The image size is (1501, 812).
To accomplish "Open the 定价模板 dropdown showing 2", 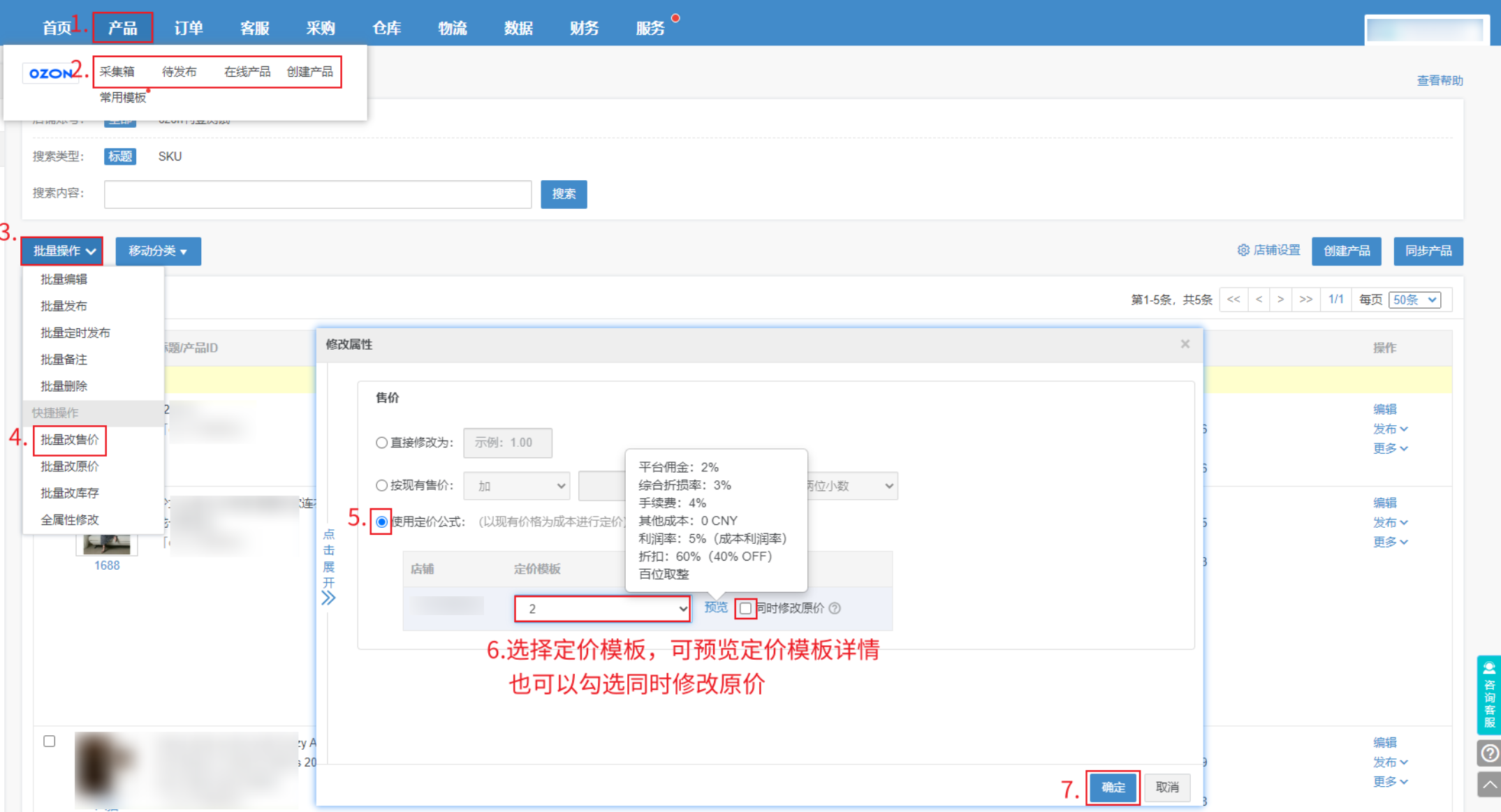I will click(x=602, y=609).
